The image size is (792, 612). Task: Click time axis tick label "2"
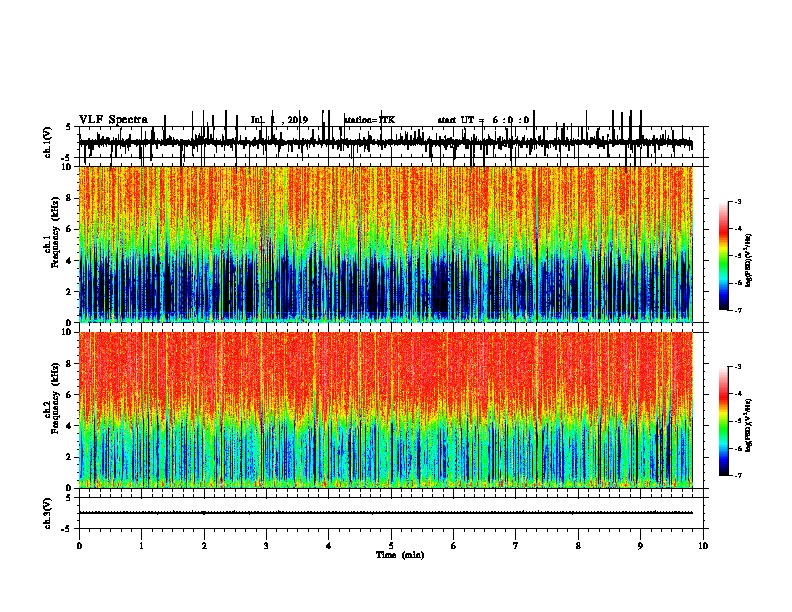click(x=204, y=546)
